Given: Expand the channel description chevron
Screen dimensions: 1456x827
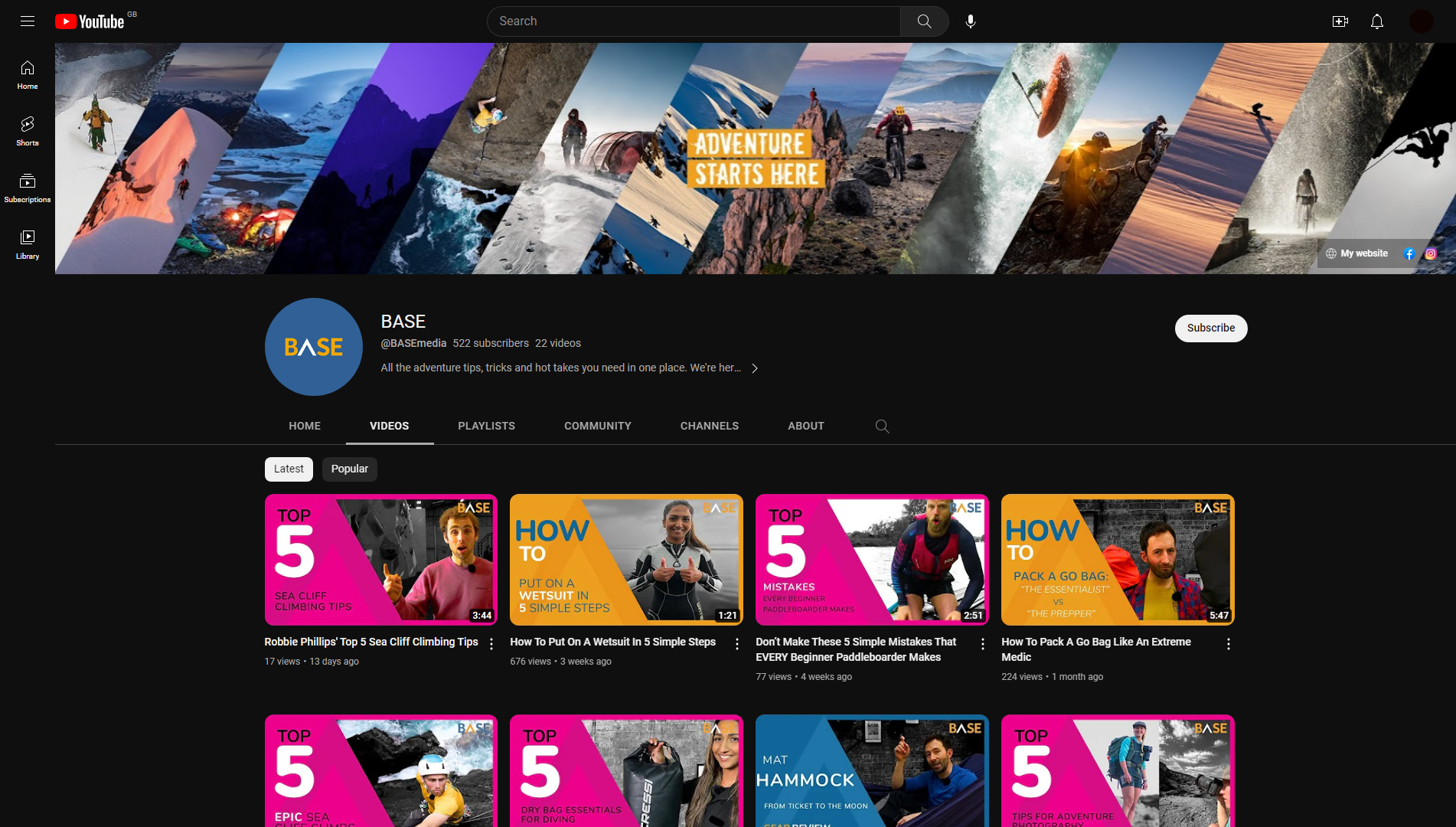Looking at the screenshot, I should (x=755, y=368).
